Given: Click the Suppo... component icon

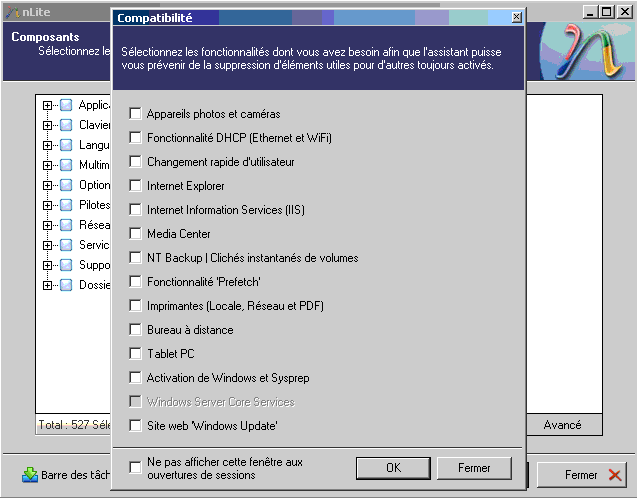Looking at the screenshot, I should [x=66, y=265].
